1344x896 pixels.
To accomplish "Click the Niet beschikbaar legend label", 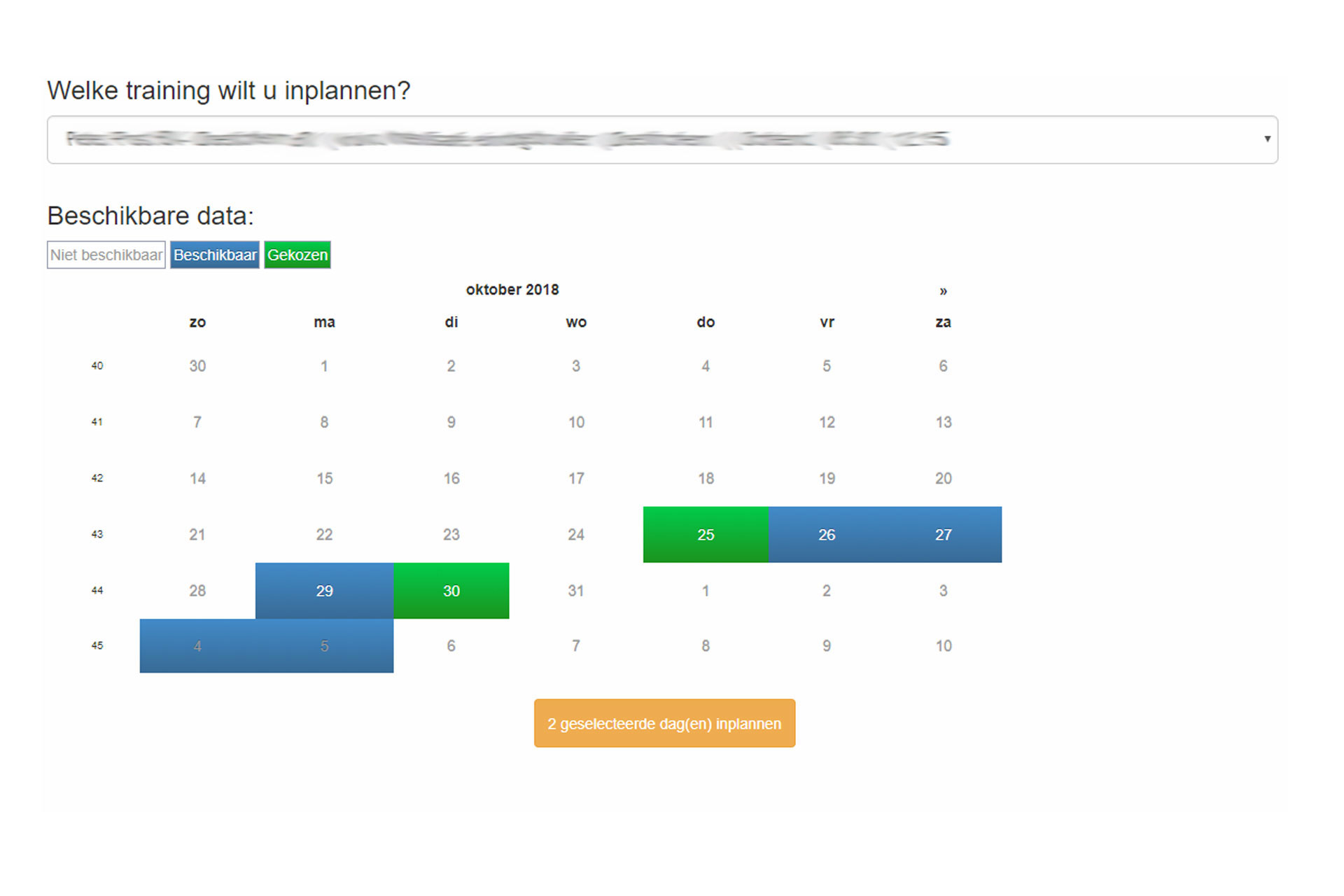I will click(106, 255).
